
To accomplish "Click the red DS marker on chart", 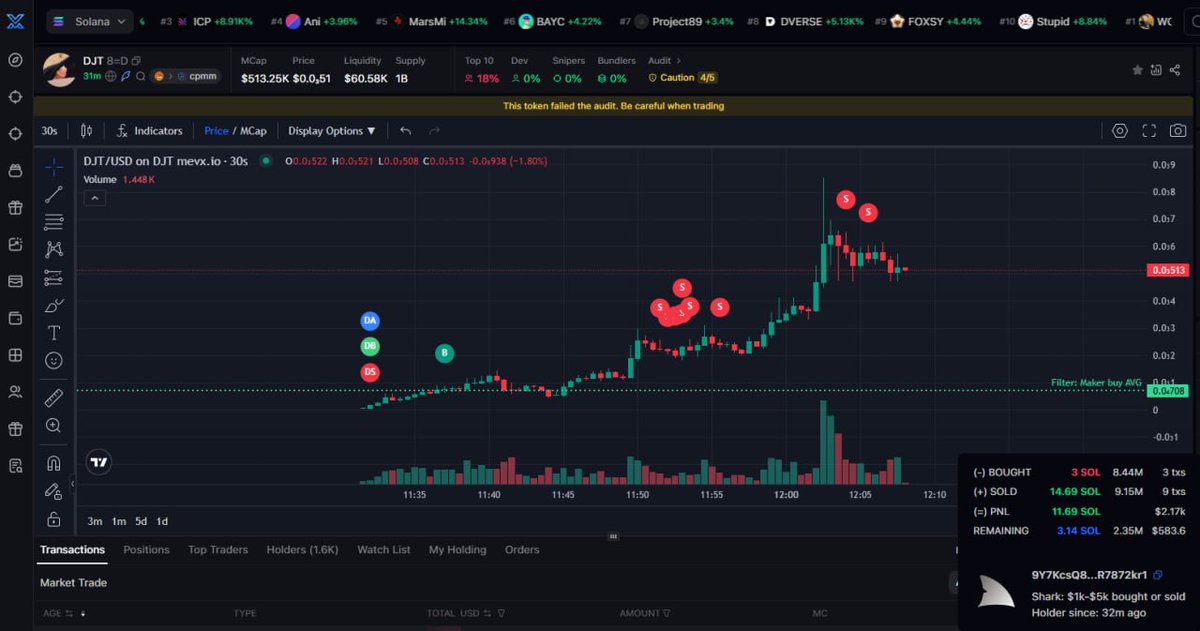I will (x=370, y=373).
